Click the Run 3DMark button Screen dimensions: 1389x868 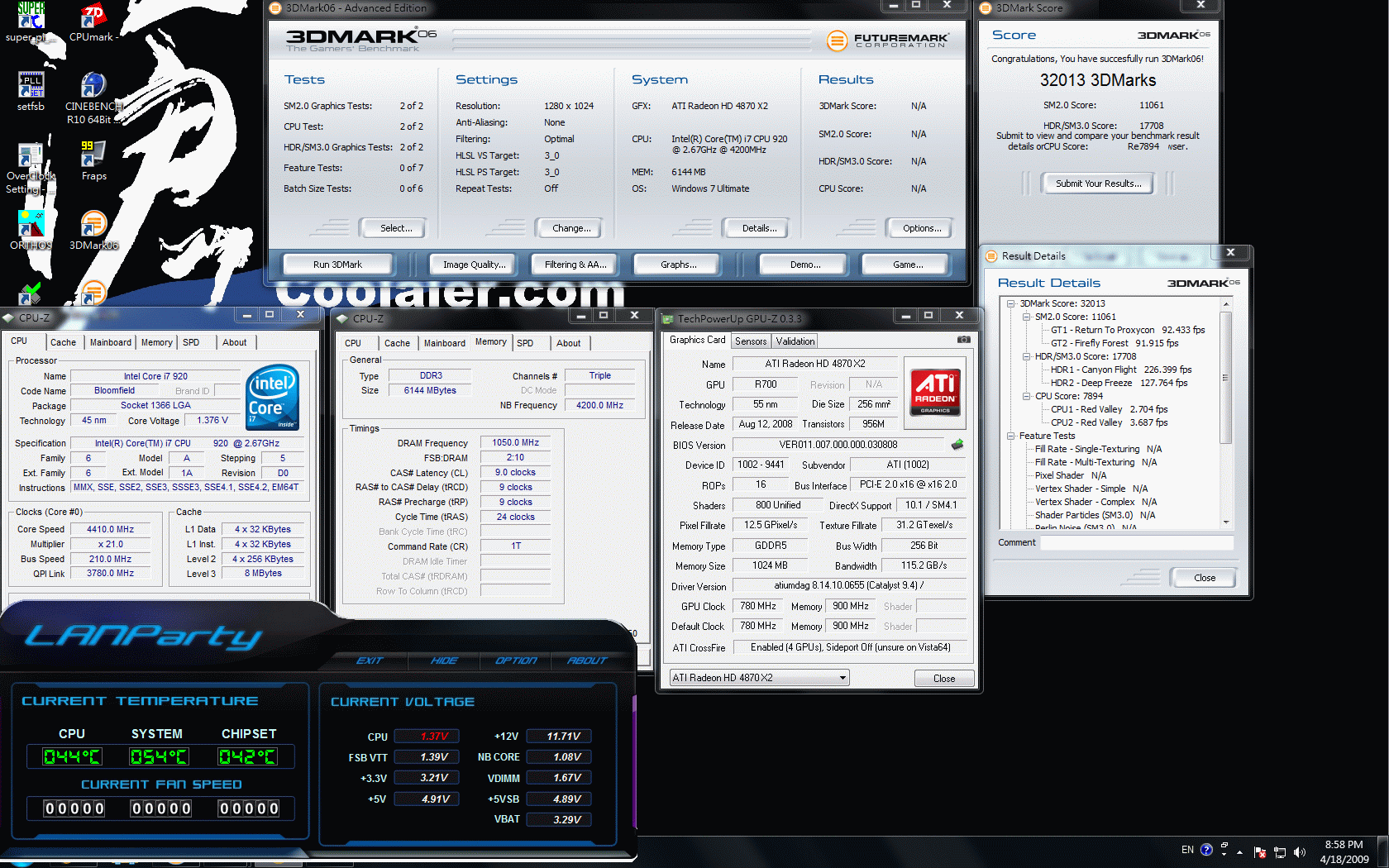337,265
